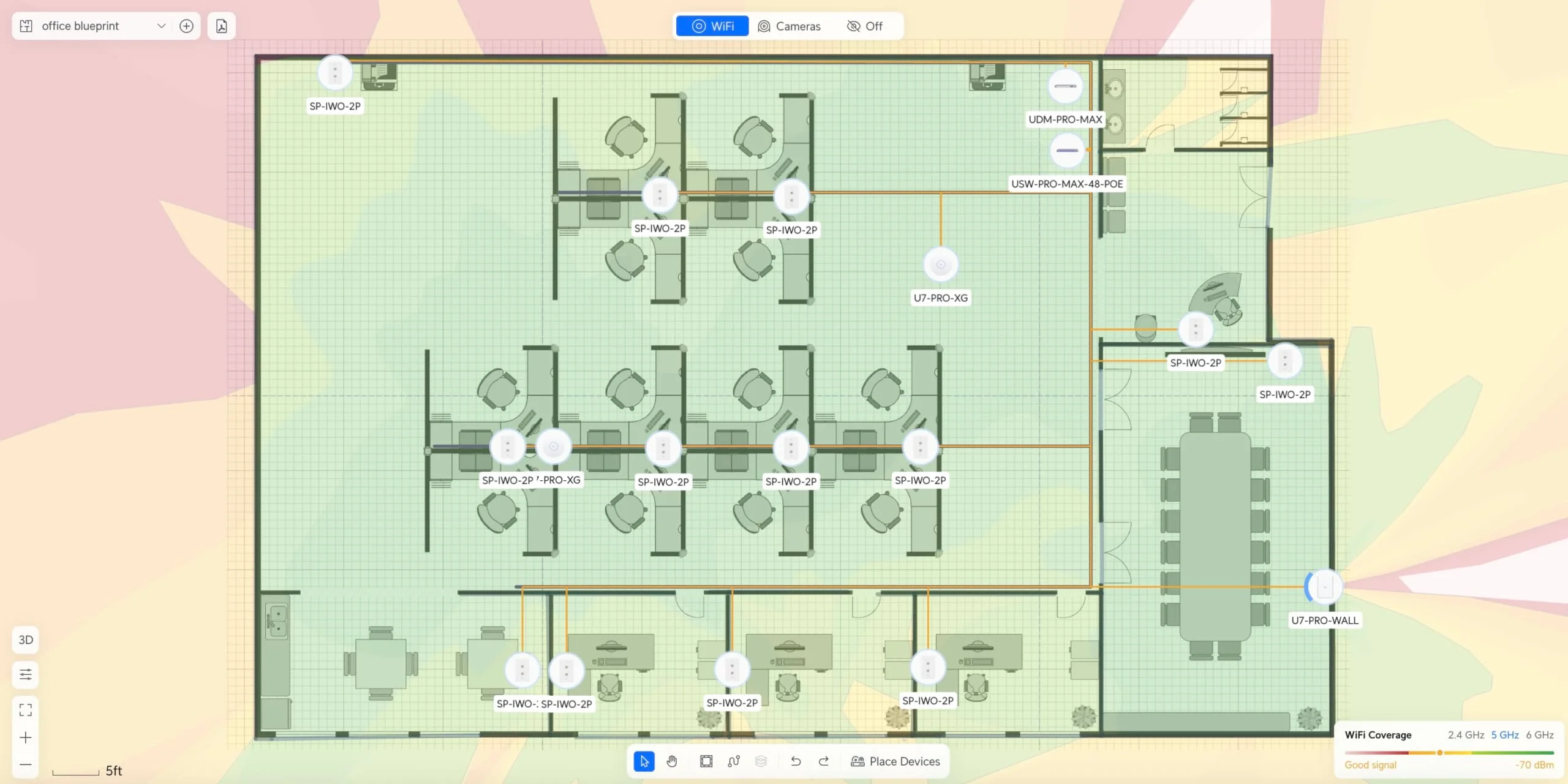Viewport: 1568px width, 784px height.
Task: Switch view to 3D mode
Action: [x=25, y=639]
